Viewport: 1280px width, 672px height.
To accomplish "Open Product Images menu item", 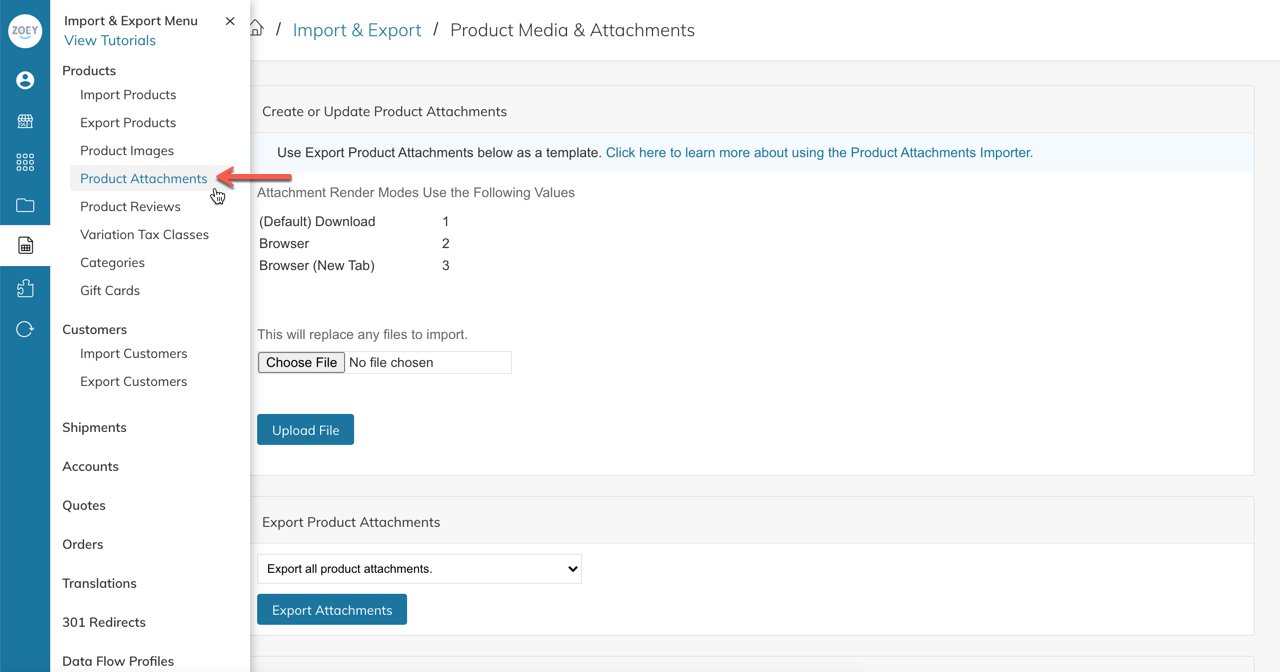I will [x=127, y=151].
